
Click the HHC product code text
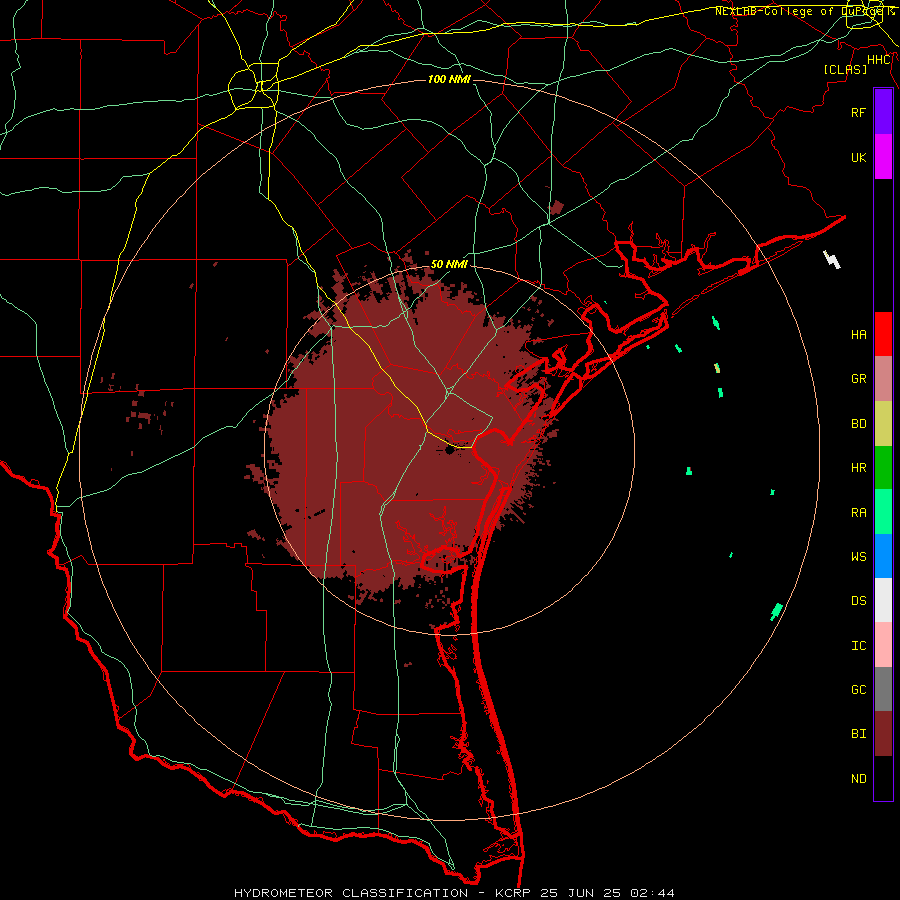tap(879, 60)
